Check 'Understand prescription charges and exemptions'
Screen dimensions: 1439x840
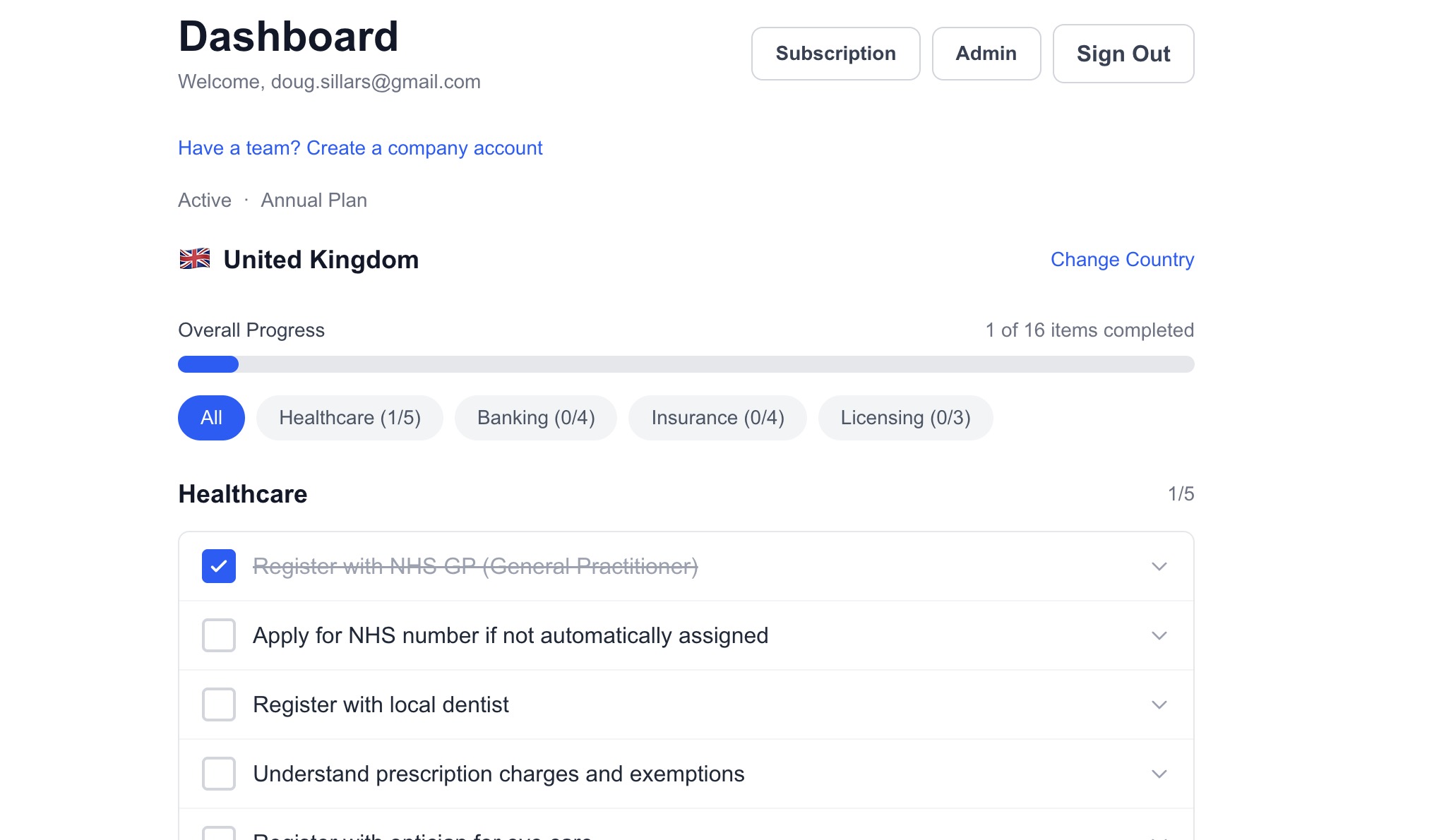[219, 773]
